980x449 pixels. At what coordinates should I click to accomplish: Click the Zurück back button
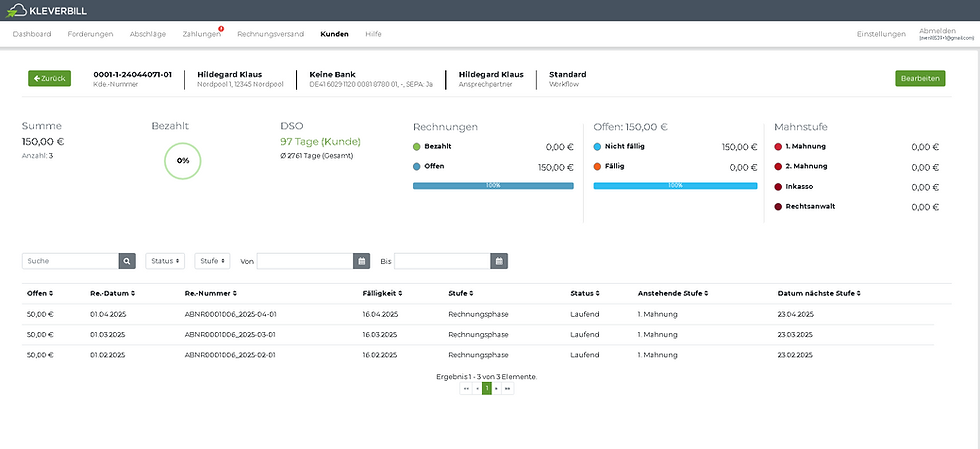[x=49, y=78]
